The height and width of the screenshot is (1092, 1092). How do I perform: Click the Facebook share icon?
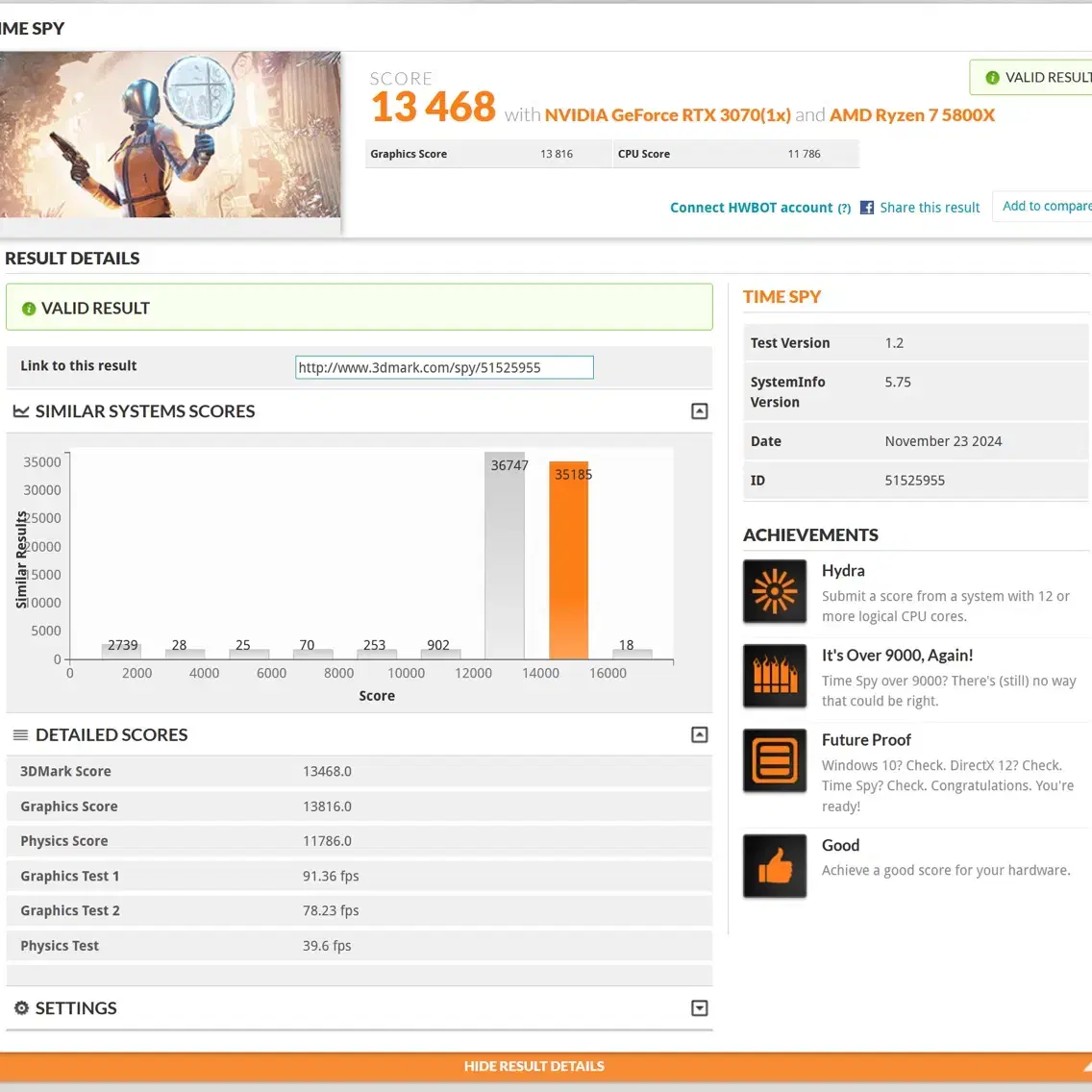[x=866, y=208]
